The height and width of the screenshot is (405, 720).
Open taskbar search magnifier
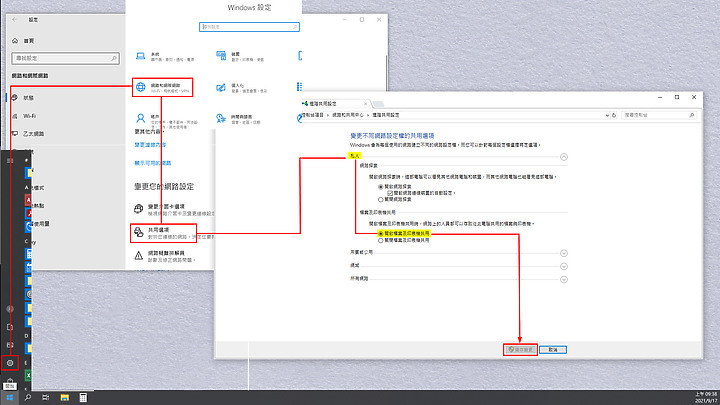point(28,398)
